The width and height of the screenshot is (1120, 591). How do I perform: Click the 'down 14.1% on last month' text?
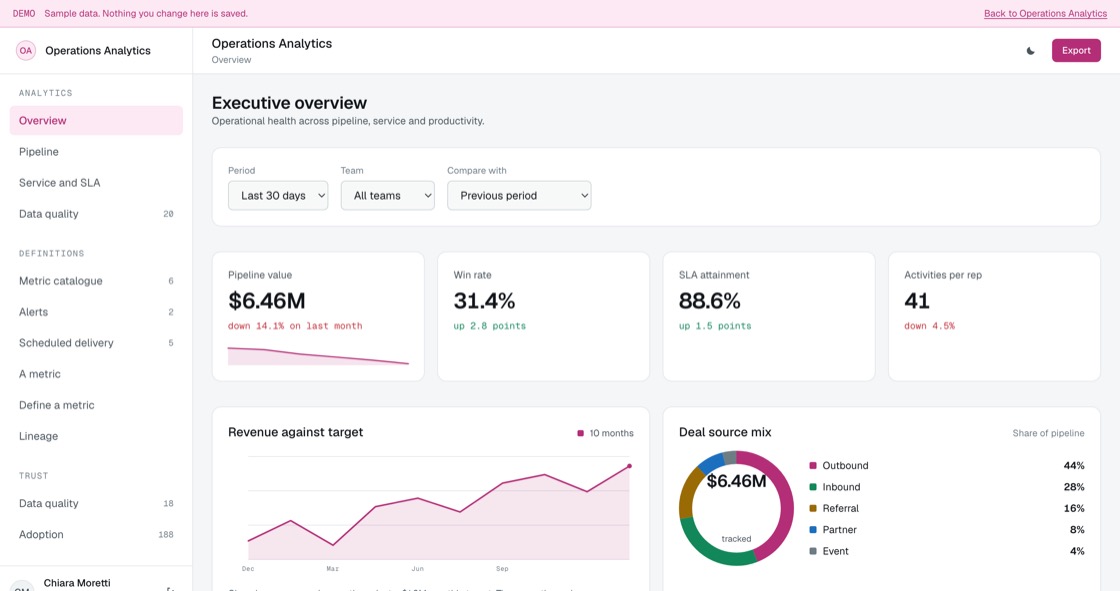(295, 326)
